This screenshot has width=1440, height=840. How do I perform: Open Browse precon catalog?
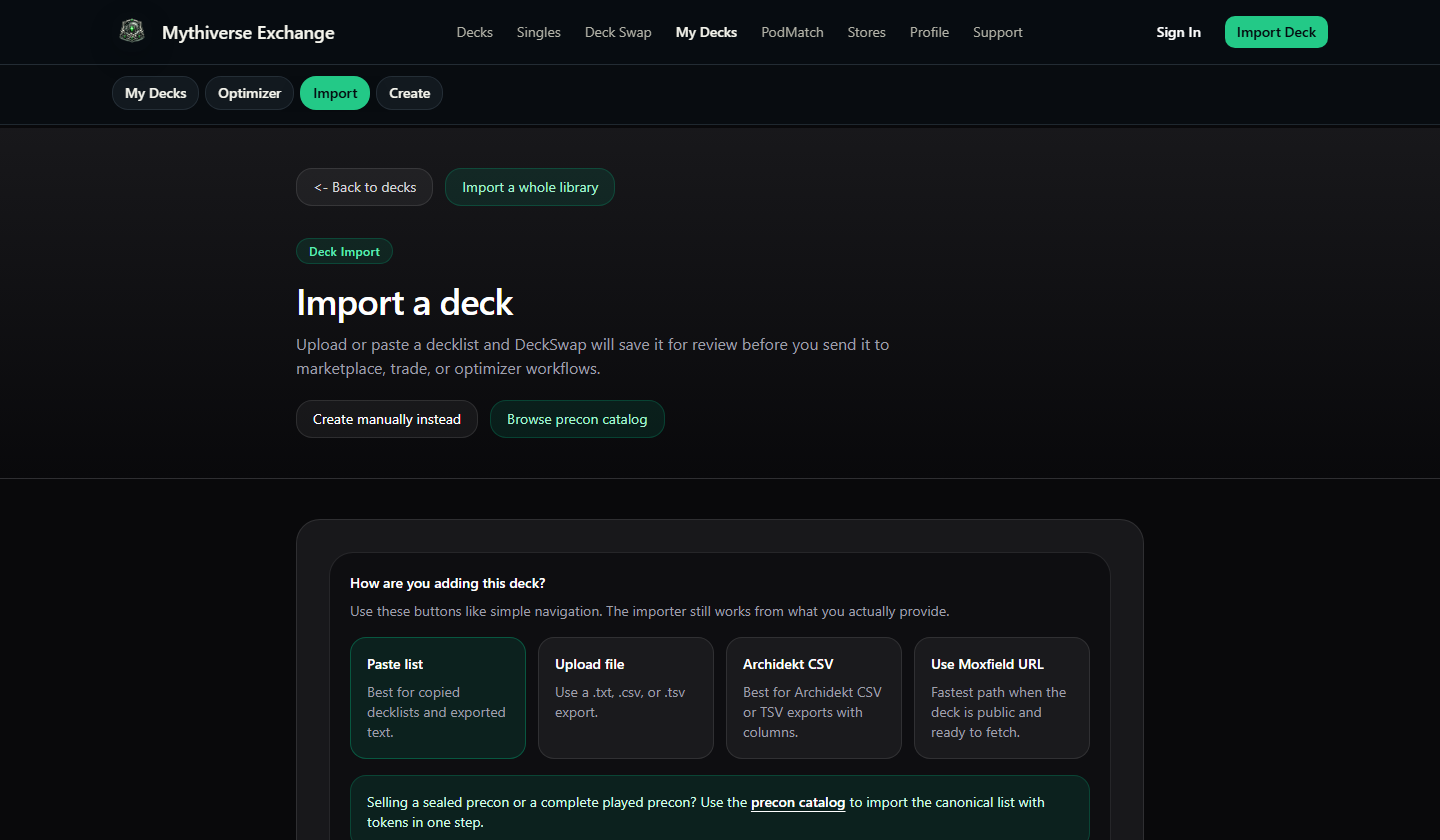pyautogui.click(x=577, y=419)
